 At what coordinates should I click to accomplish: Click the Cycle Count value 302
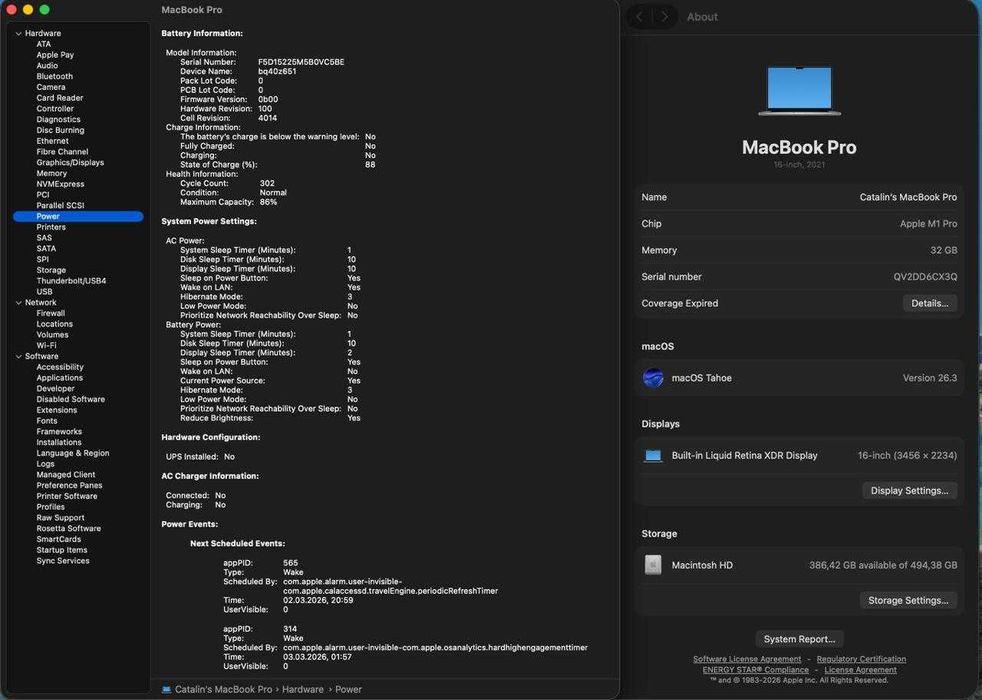tap(267, 183)
